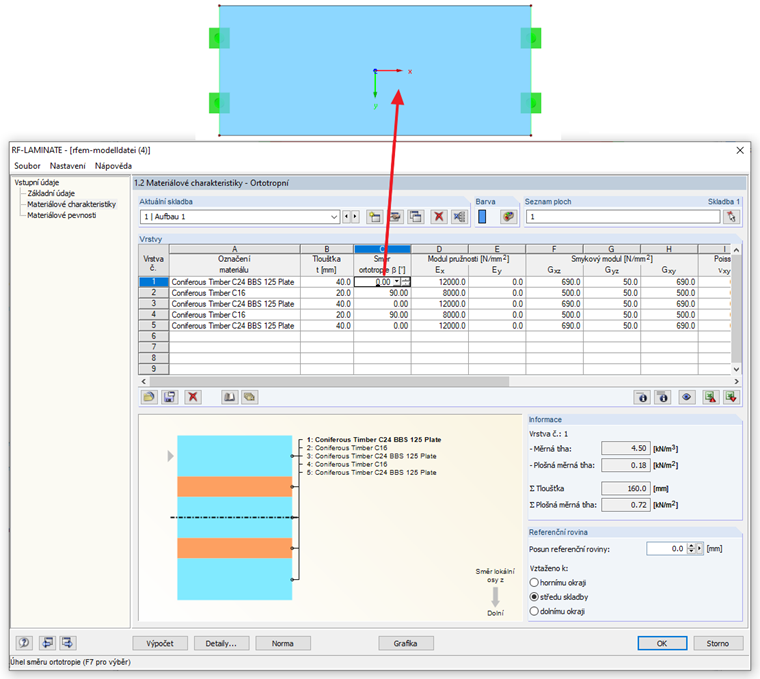Open the Nastavení menu
Screen dimensions: 760x679
(67, 166)
